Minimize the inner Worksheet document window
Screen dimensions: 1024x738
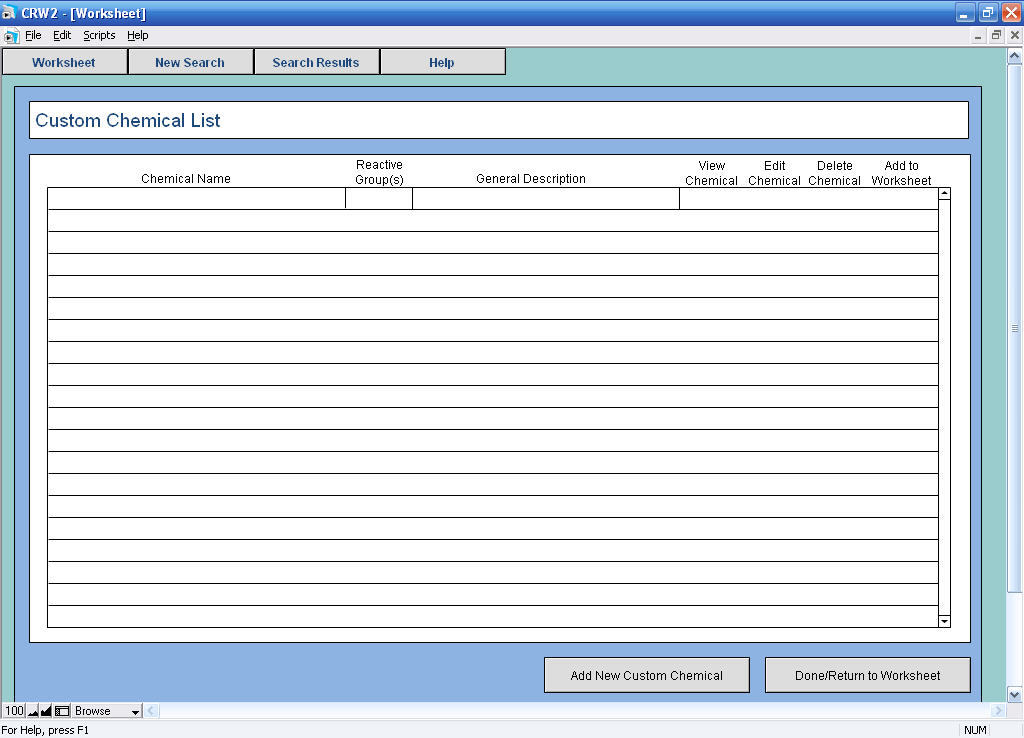coord(978,35)
